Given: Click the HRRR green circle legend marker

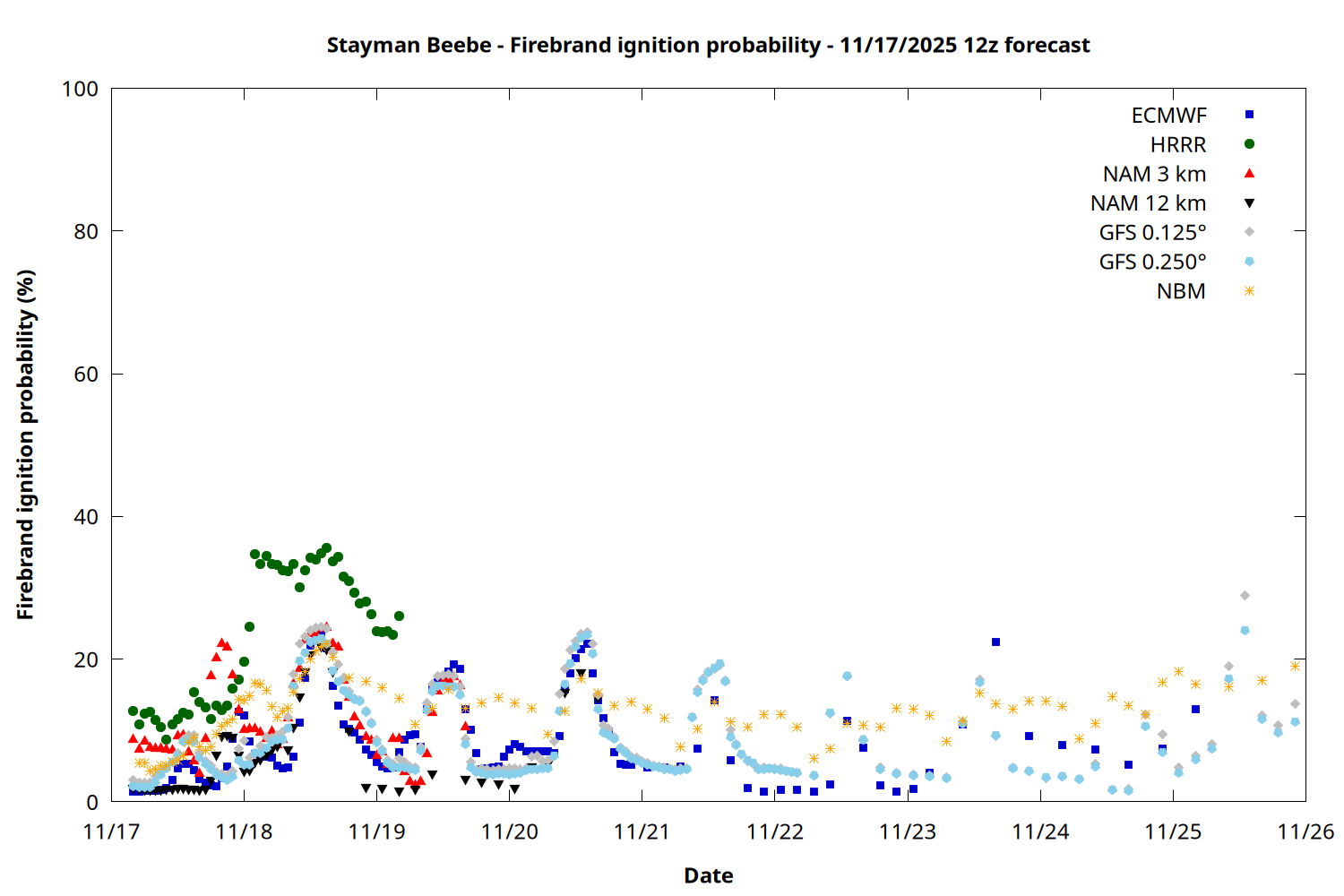Looking at the screenshot, I should pos(1249,144).
